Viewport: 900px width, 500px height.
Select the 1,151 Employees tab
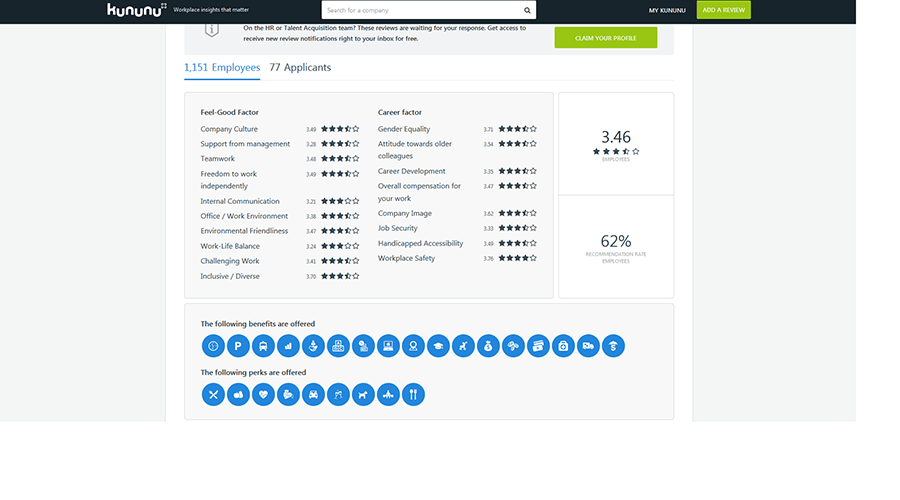tap(222, 68)
